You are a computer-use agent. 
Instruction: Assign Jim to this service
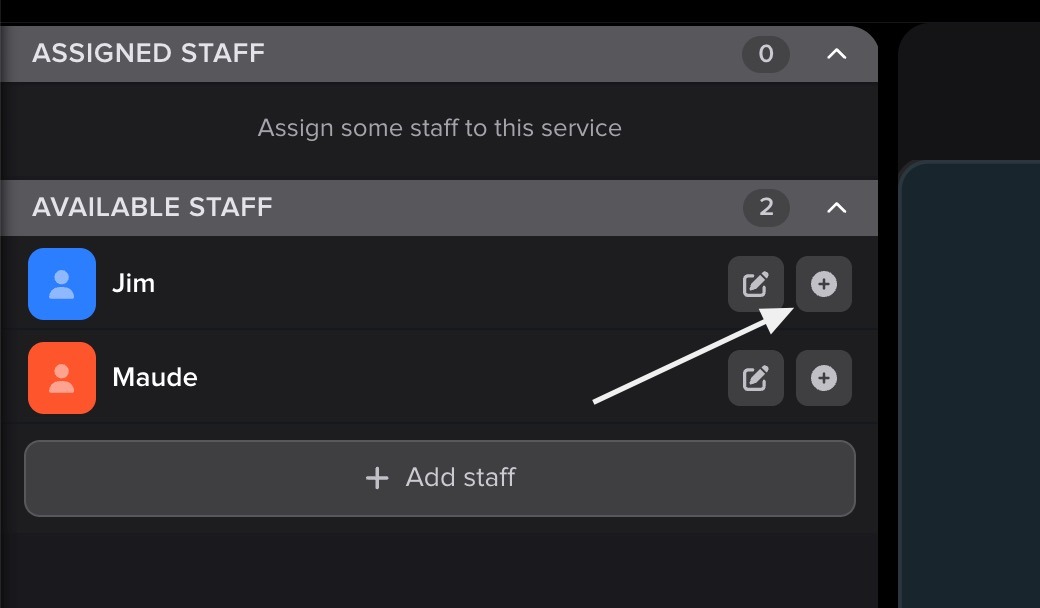click(x=823, y=284)
